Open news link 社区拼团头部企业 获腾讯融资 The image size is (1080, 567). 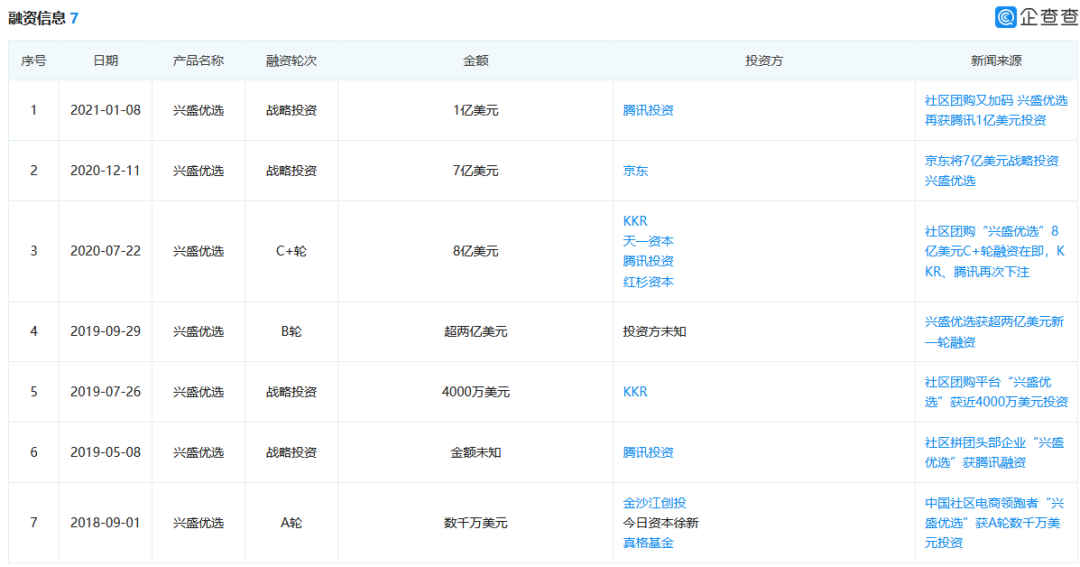[x=994, y=453]
